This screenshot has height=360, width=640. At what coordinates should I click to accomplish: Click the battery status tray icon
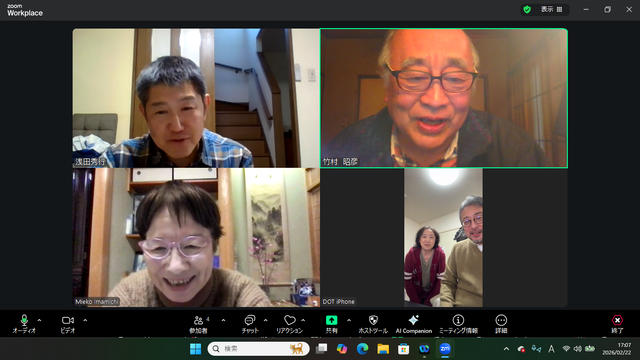[590, 349]
